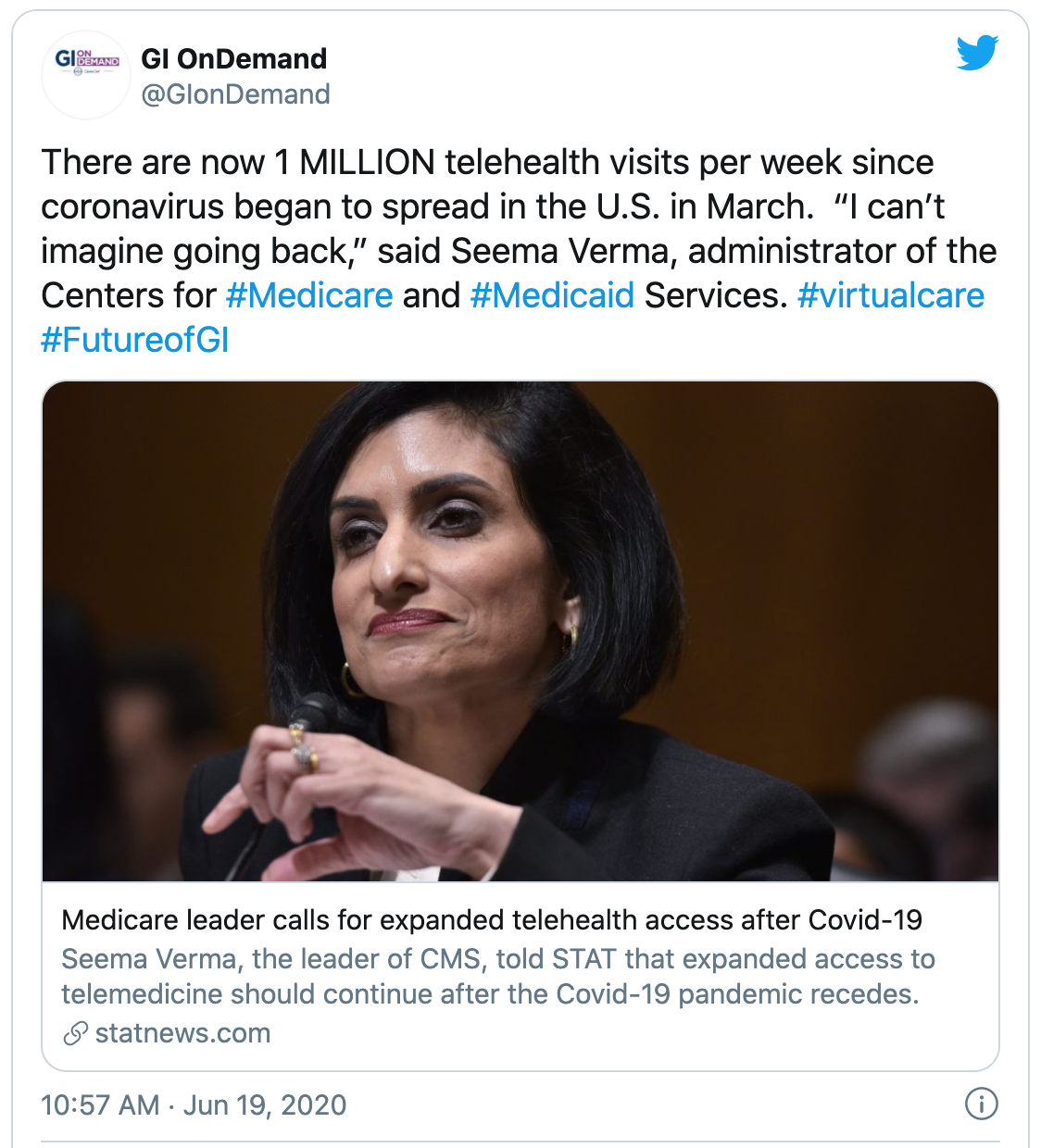This screenshot has height=1148, width=1041.
Task: Click the @GIonDemand handle
Action: click(x=235, y=94)
